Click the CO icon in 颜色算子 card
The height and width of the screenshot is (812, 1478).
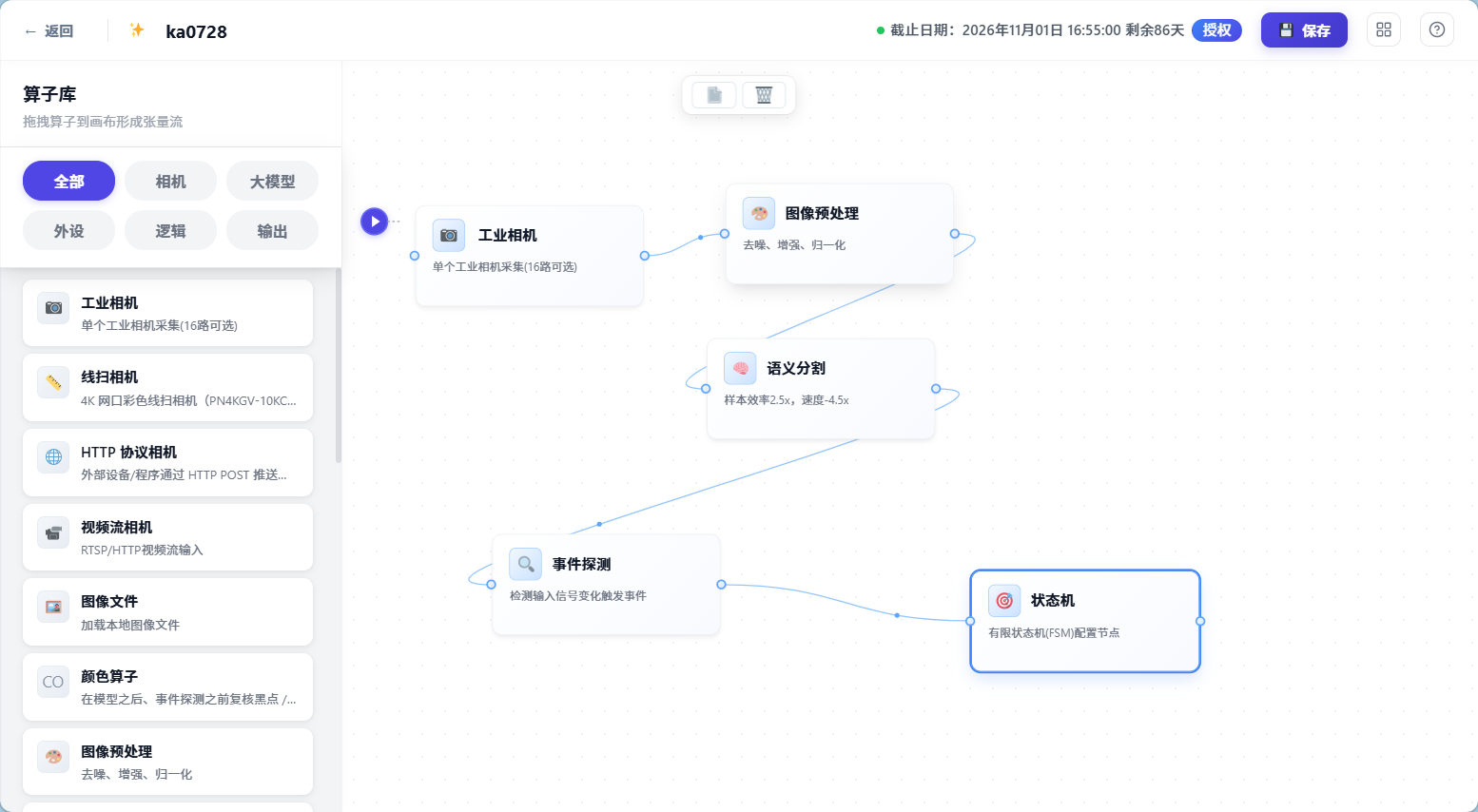click(x=53, y=682)
